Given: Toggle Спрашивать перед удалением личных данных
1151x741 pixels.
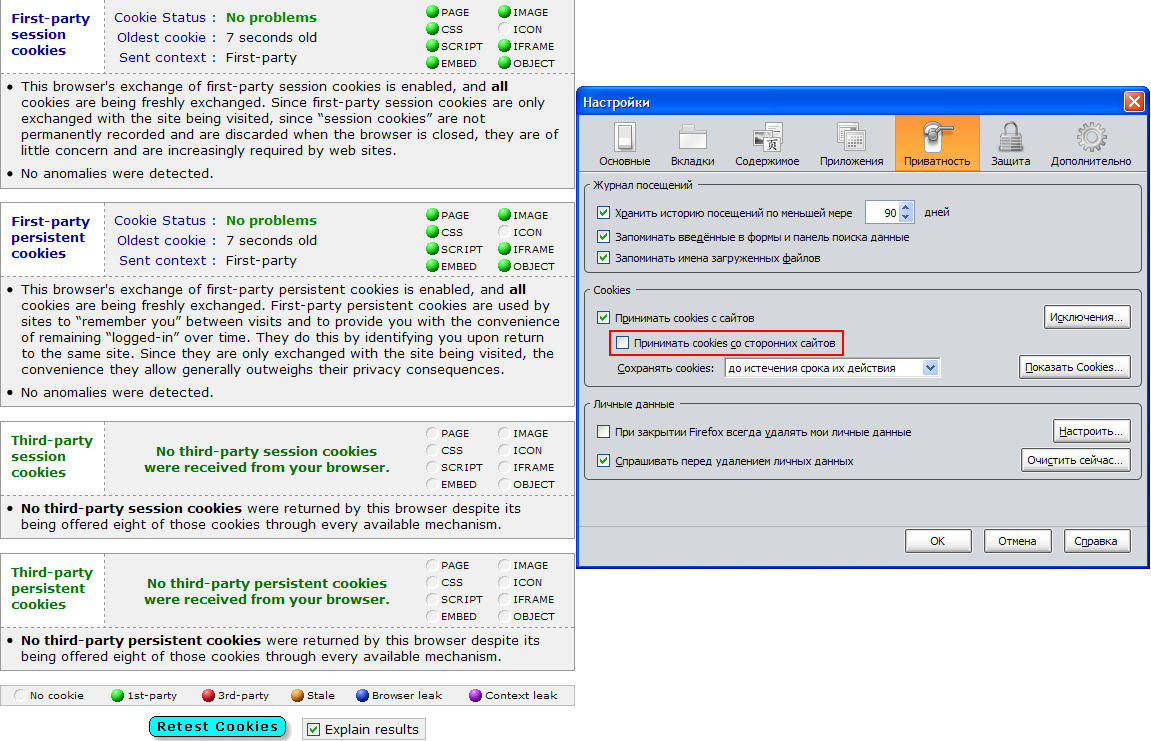Looking at the screenshot, I should pyautogui.click(x=603, y=460).
